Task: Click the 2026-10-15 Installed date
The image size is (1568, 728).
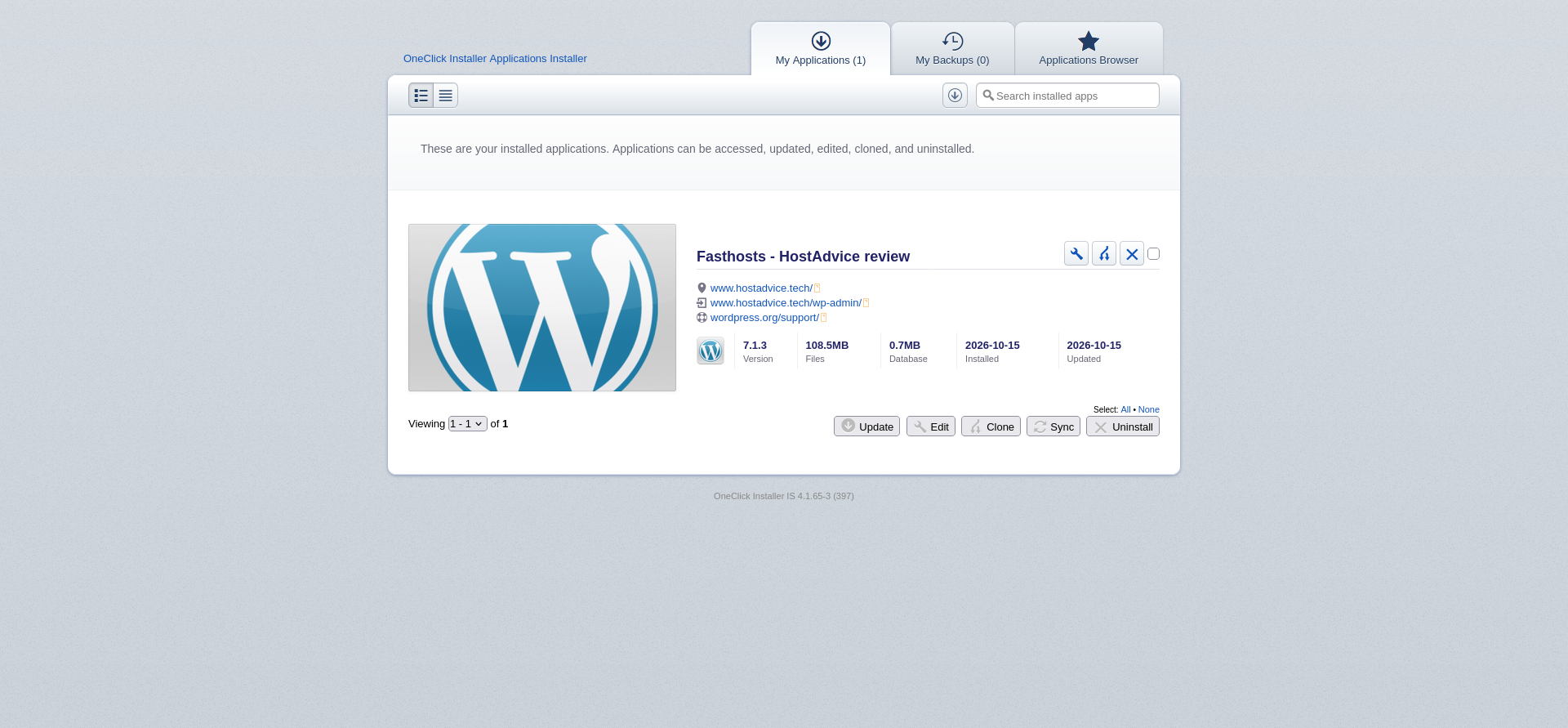Action: [x=992, y=346]
